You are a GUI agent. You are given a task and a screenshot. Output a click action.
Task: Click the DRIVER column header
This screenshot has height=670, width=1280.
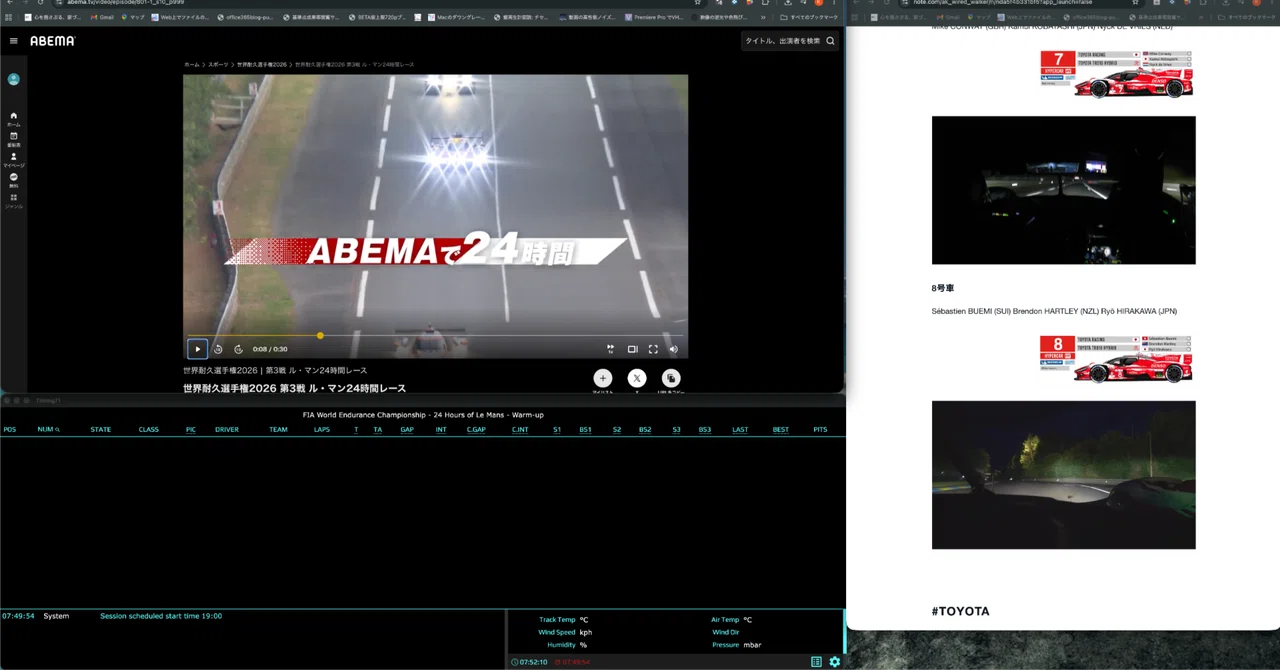pyautogui.click(x=227, y=429)
